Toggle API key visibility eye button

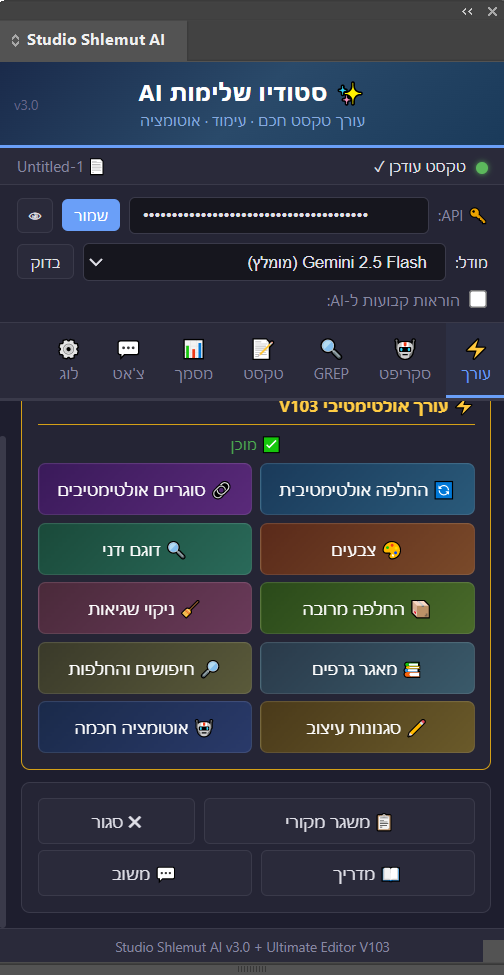pos(35,215)
